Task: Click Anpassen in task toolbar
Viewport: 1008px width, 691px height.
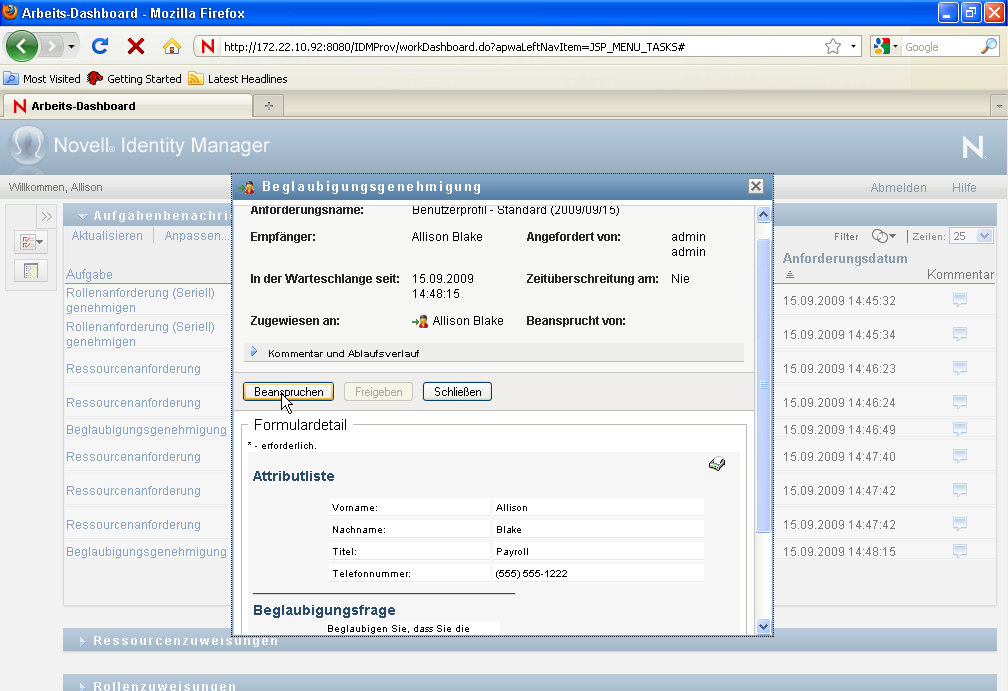Action: pos(196,236)
